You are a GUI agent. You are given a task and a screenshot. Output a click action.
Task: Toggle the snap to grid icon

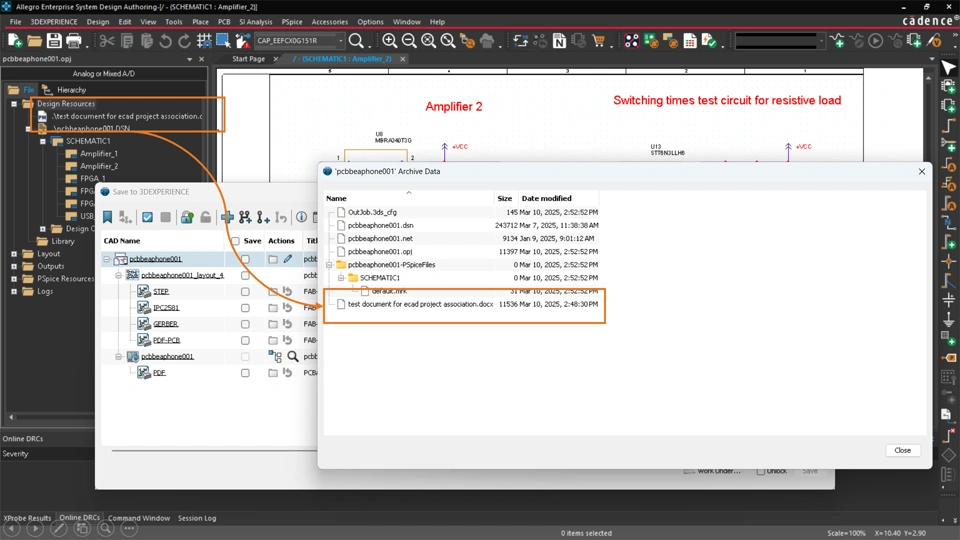point(204,41)
